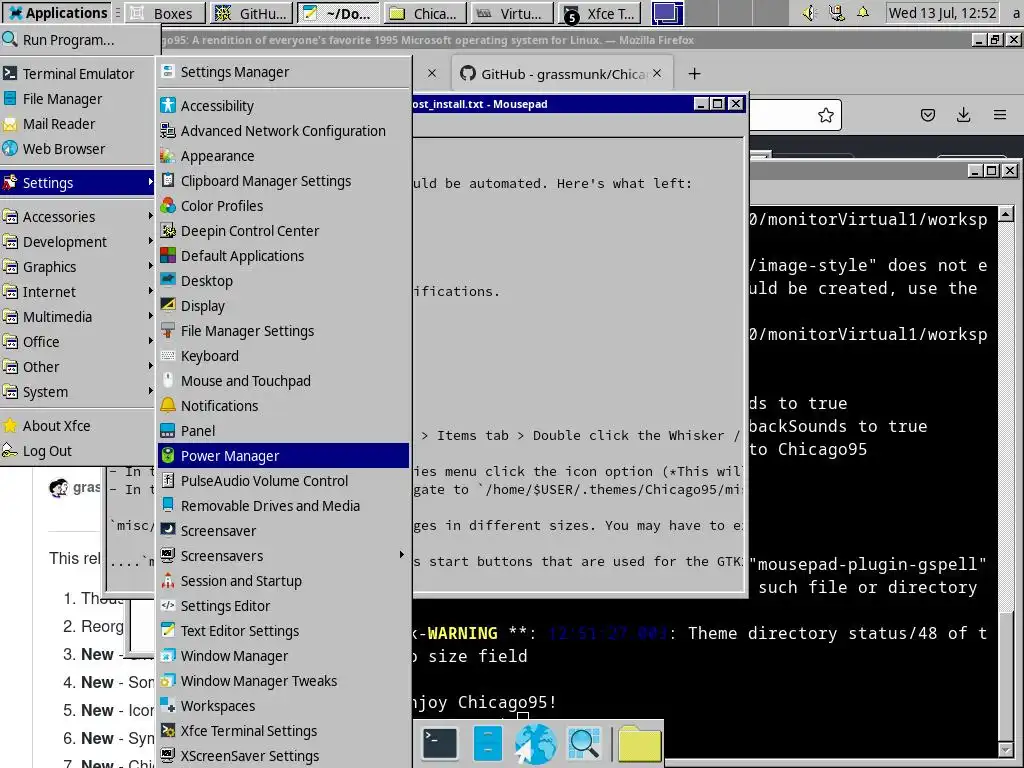Open PulseAudio Volume Control

pos(283,481)
